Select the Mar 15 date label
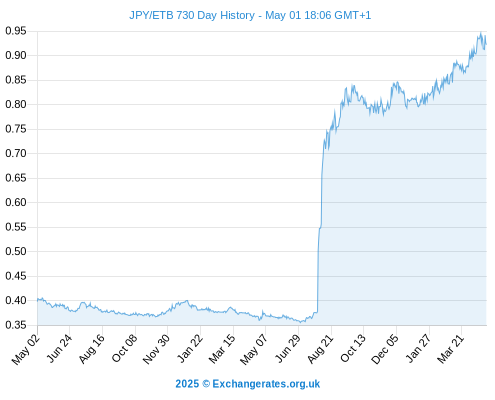Image resolution: width=495 pixels, height=400 pixels. (222, 349)
